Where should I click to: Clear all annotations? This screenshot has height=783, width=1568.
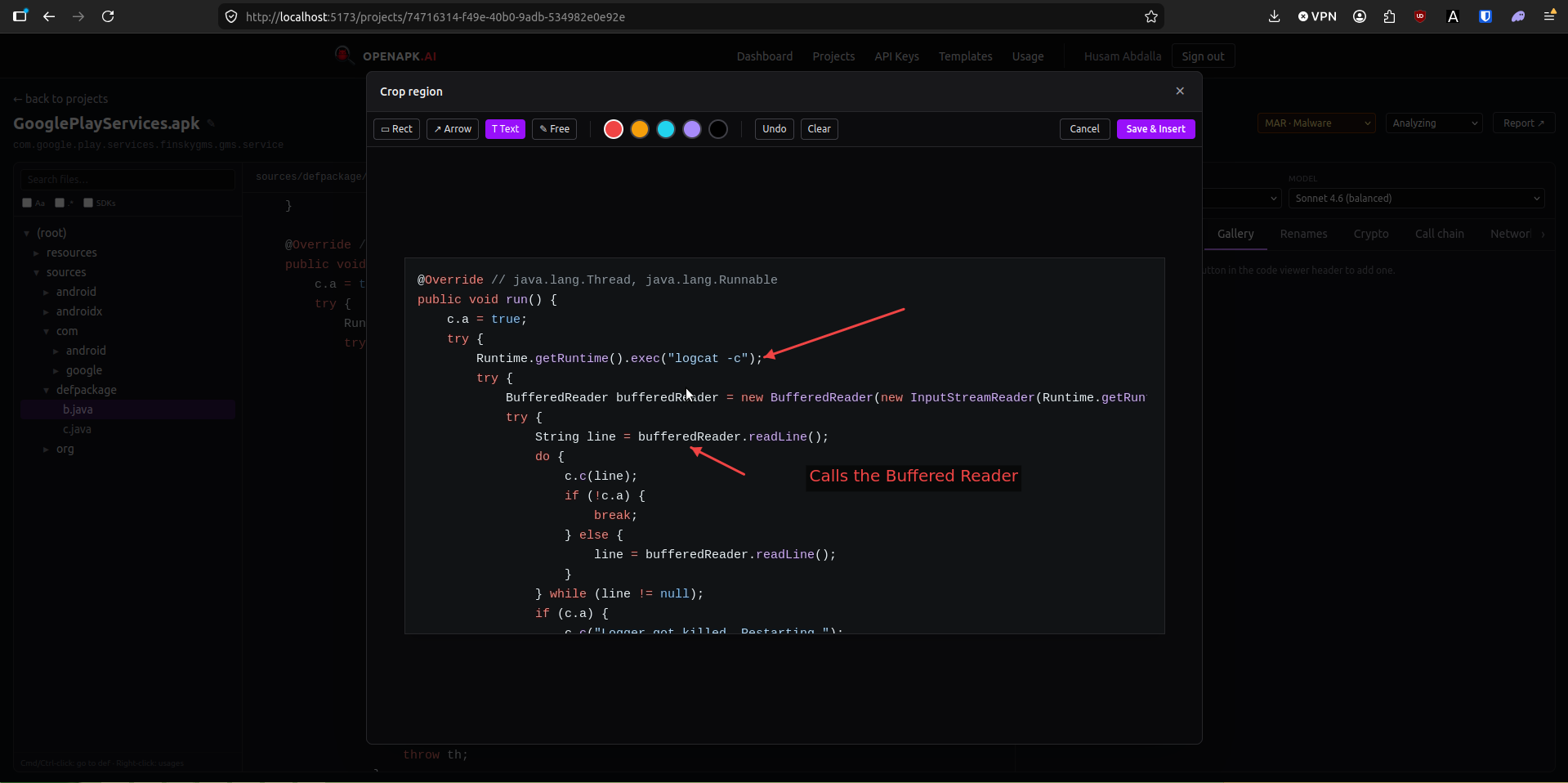click(x=819, y=129)
